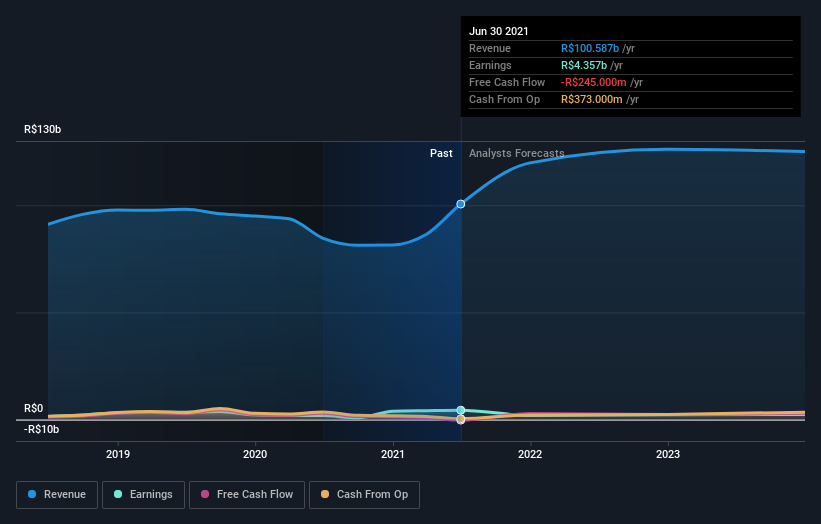Click the Jun 30 2021 tooltip date
The height and width of the screenshot is (524, 821).
point(498,31)
